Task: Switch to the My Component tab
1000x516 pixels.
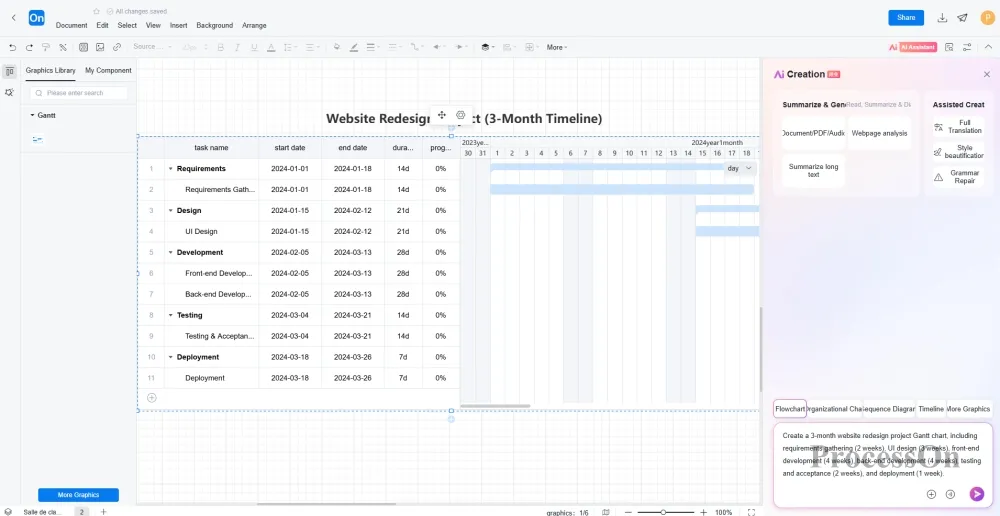Action: click(108, 71)
